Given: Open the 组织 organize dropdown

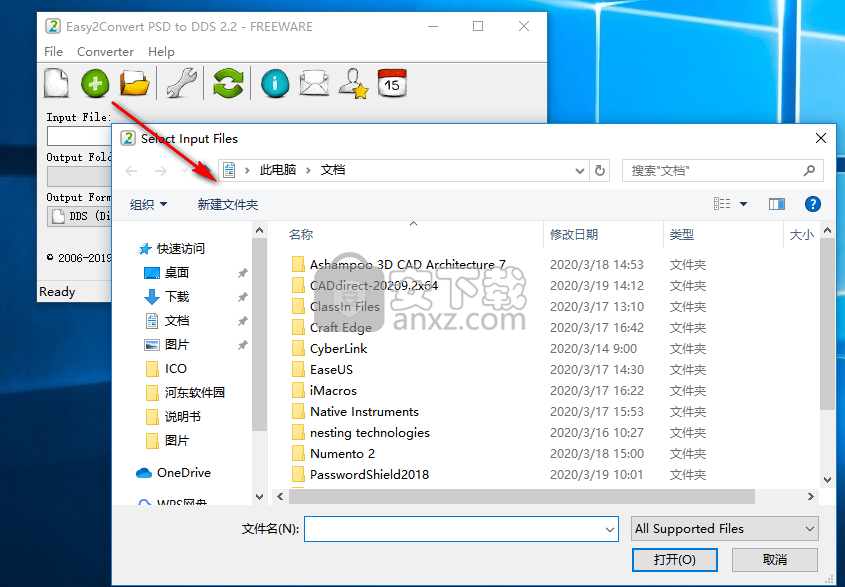Looking at the screenshot, I should (148, 204).
